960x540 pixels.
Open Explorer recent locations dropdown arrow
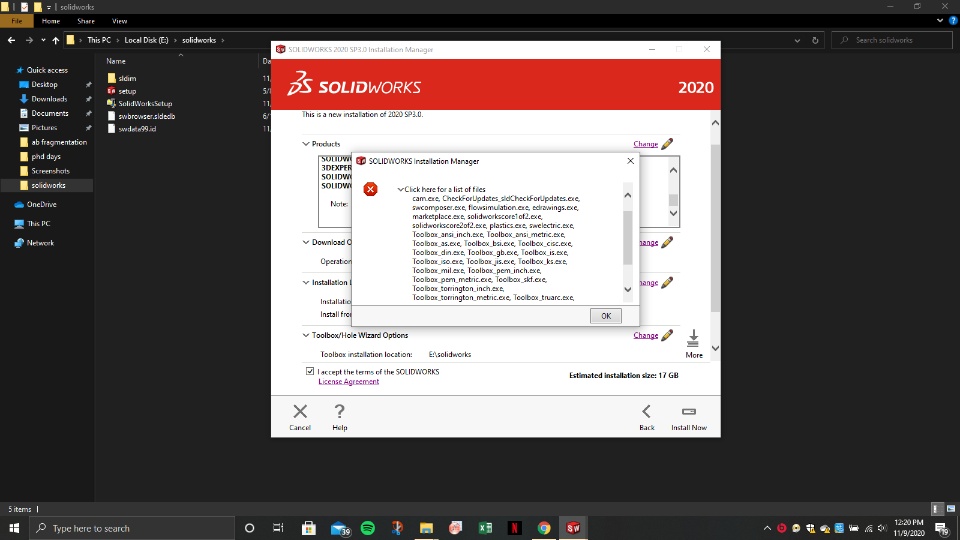pos(43,40)
